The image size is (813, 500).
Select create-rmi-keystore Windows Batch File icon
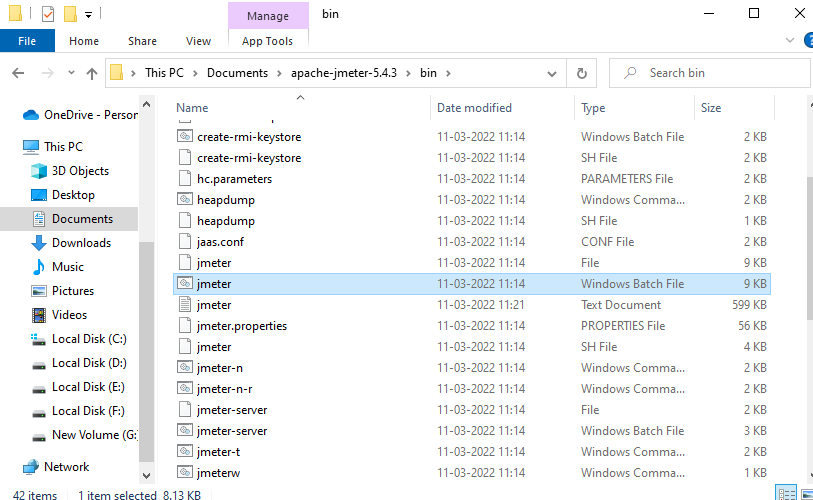tap(185, 136)
